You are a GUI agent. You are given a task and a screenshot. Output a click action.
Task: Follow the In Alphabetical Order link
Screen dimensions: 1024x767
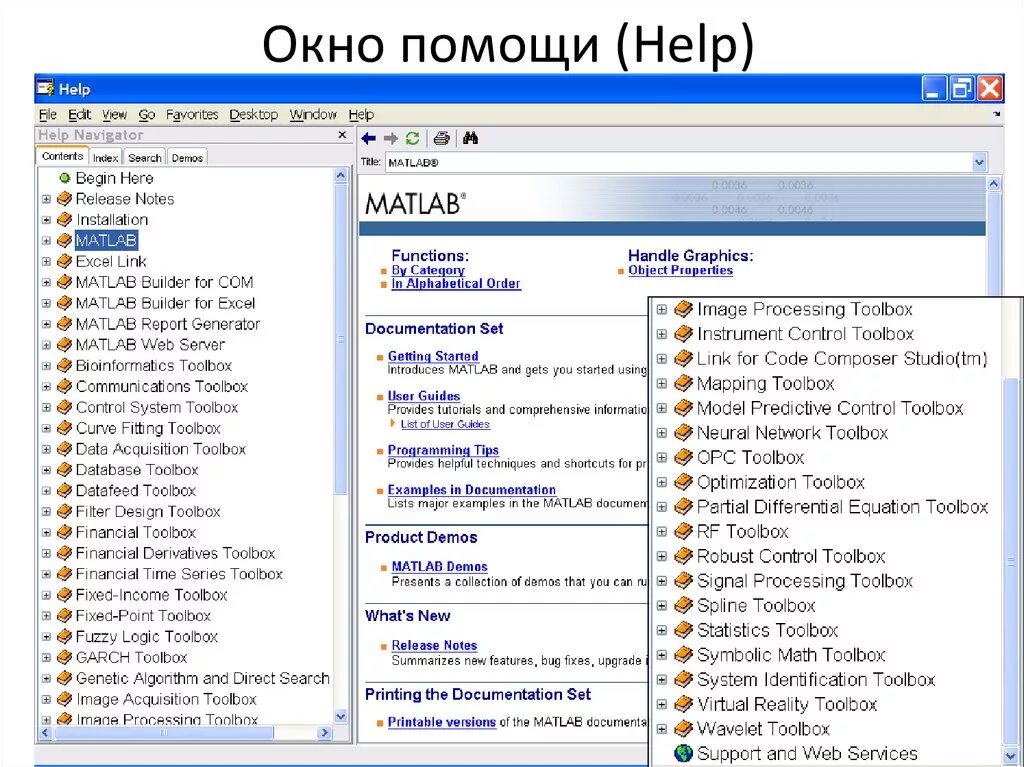(x=456, y=284)
